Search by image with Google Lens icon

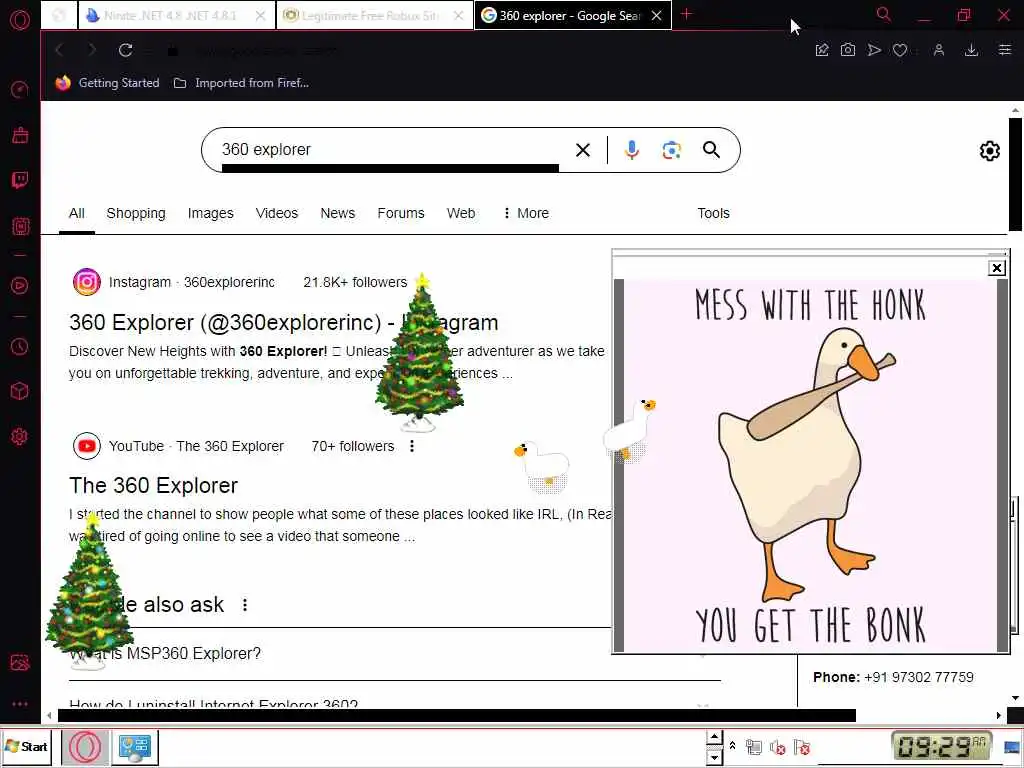tap(671, 150)
